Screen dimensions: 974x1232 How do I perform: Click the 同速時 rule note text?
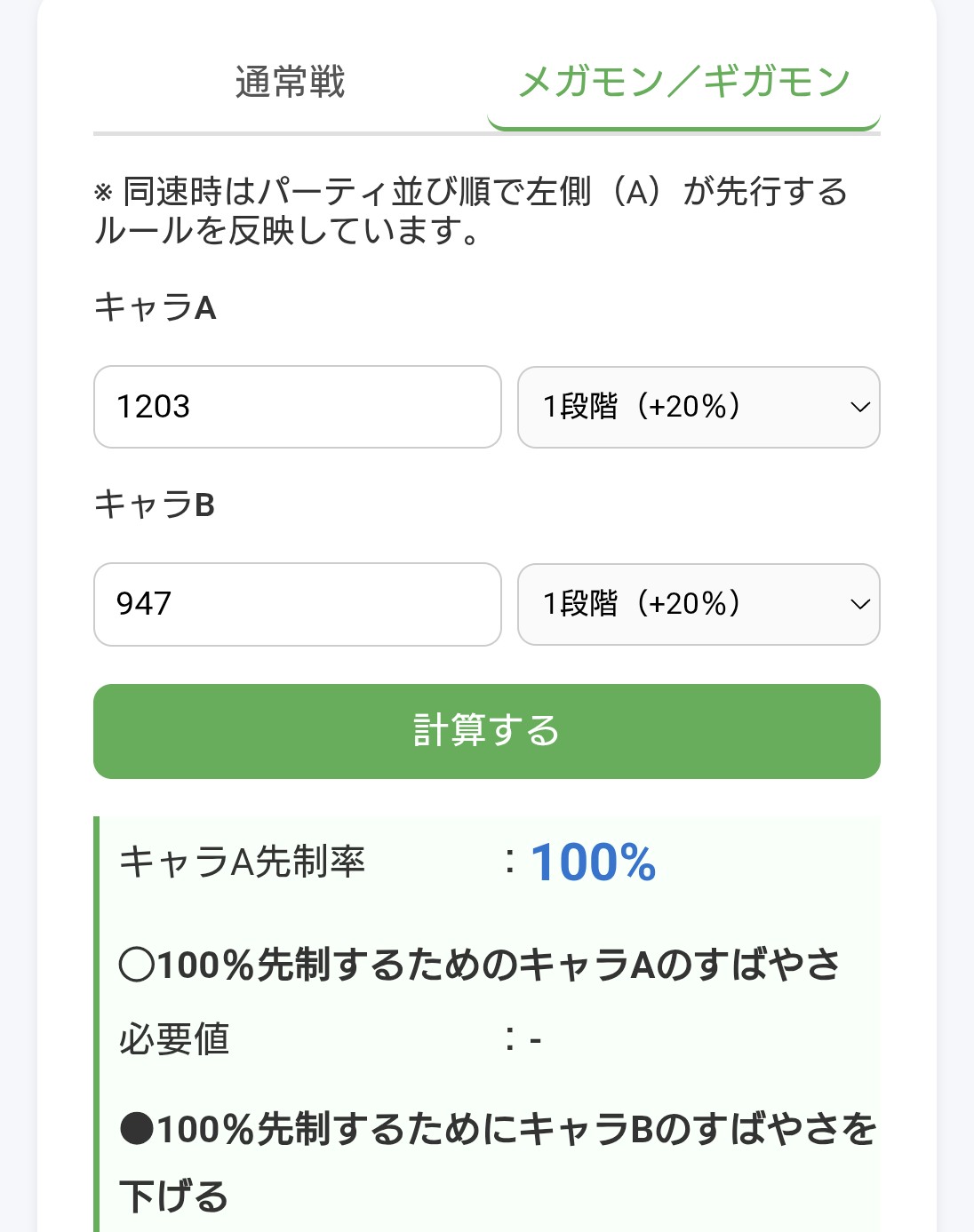click(x=471, y=211)
